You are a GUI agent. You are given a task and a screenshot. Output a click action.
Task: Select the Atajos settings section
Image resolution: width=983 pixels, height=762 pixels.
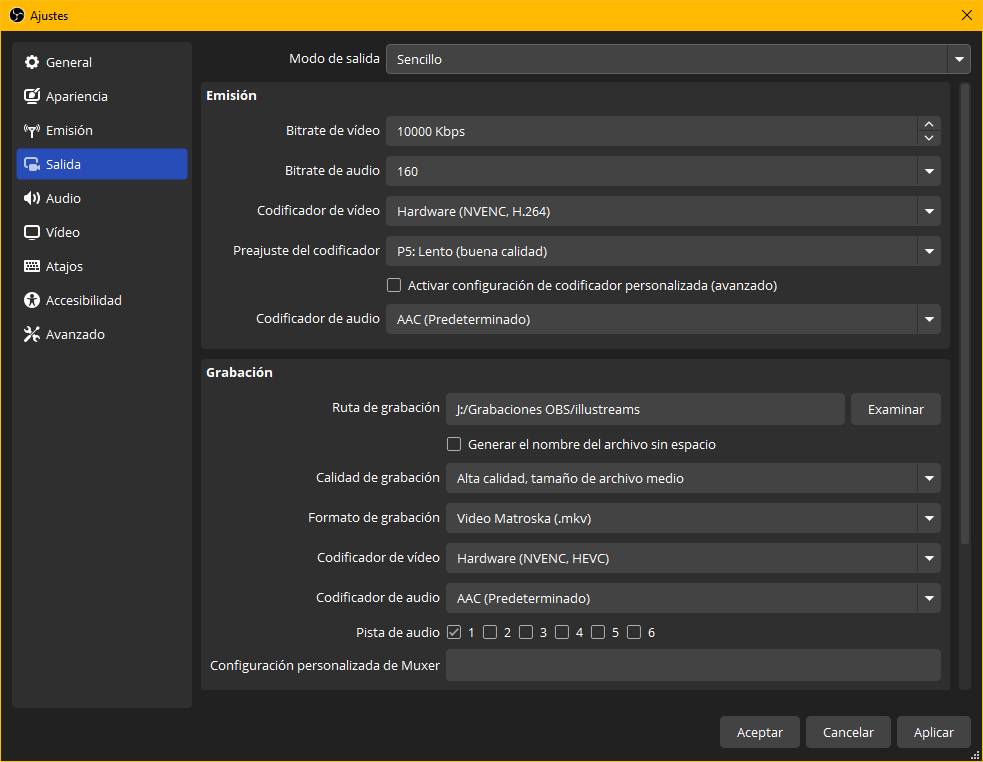102,266
